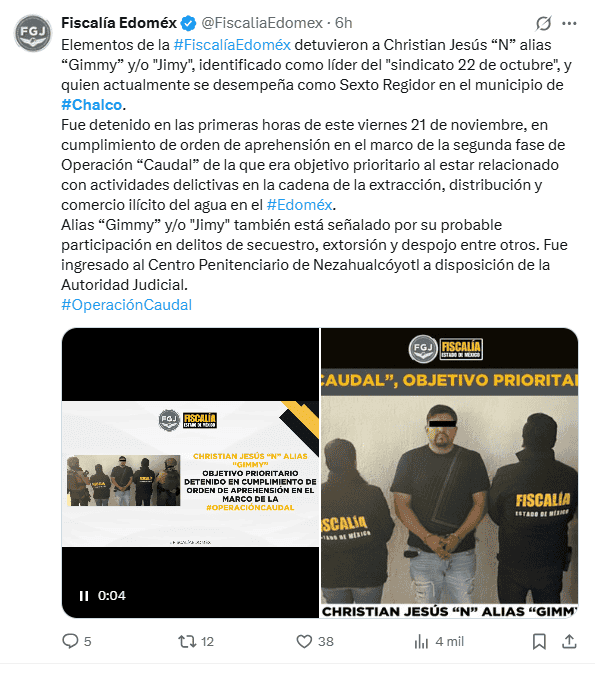Bookmark this post
Viewport: 595px width, 673px height.
539,642
